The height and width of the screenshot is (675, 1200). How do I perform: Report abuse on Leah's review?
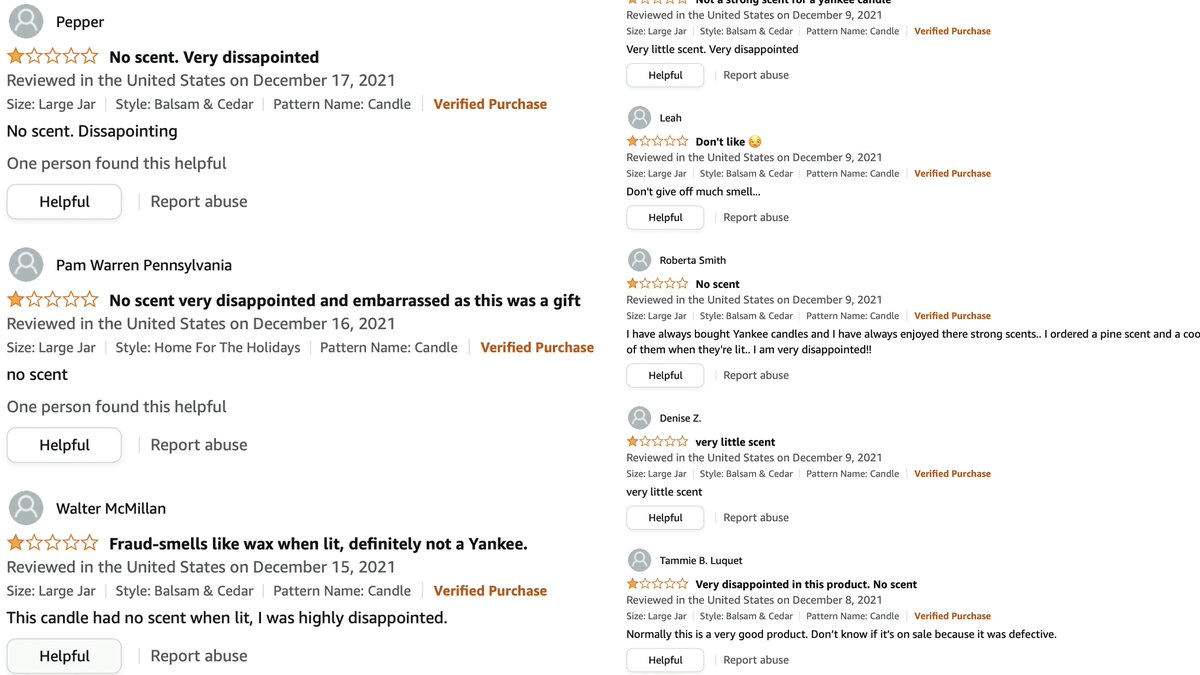756,217
